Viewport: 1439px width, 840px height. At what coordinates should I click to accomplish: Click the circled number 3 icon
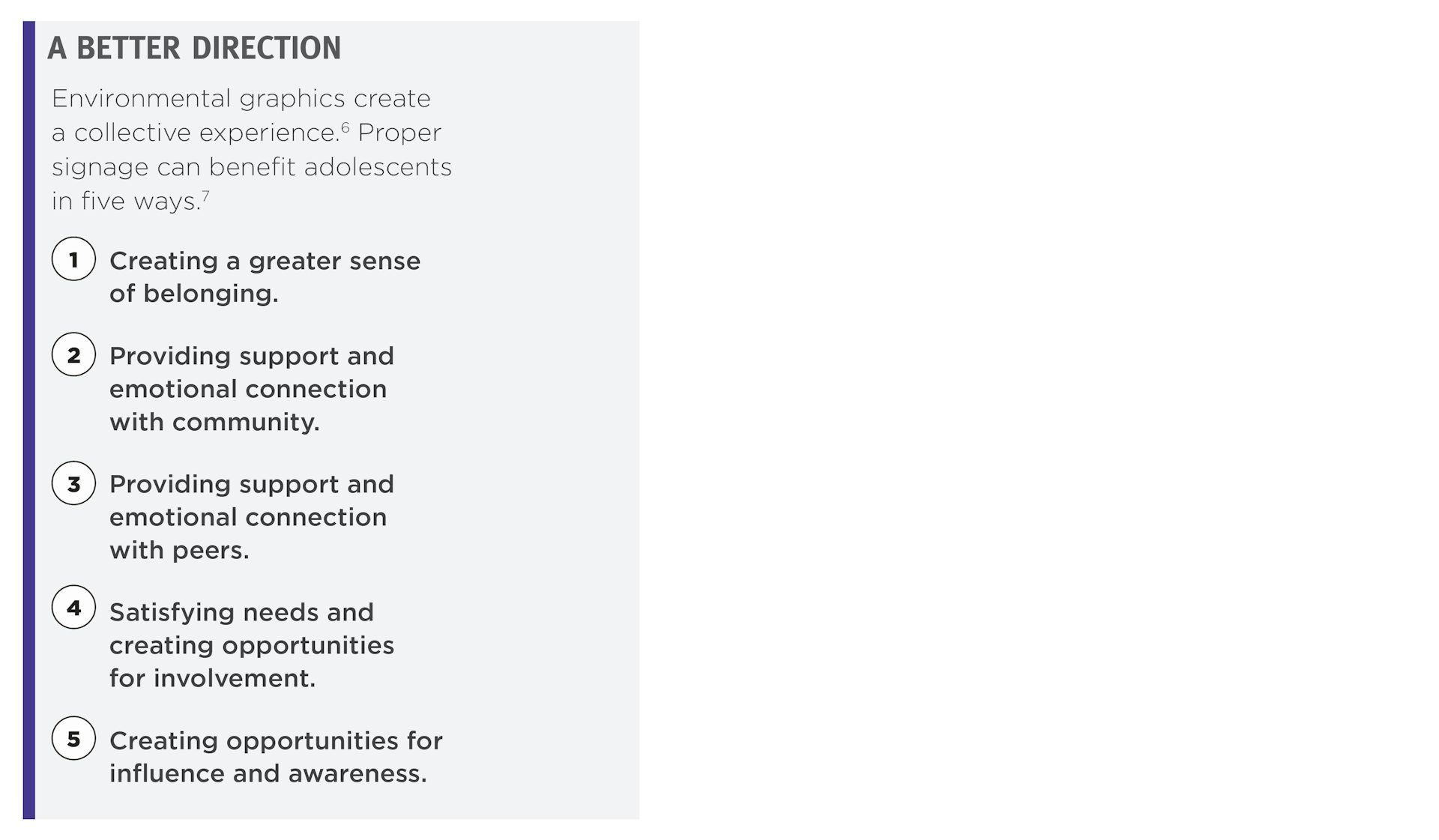pos(73,483)
